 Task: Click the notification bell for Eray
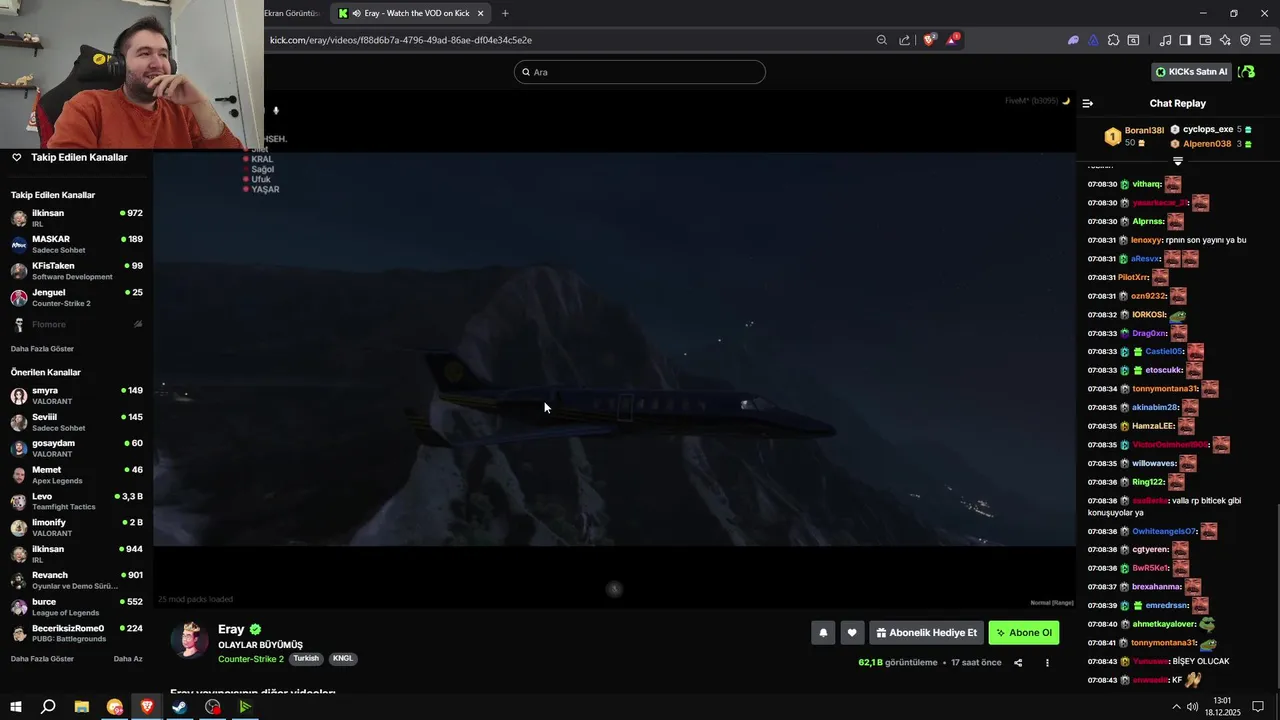(x=823, y=633)
